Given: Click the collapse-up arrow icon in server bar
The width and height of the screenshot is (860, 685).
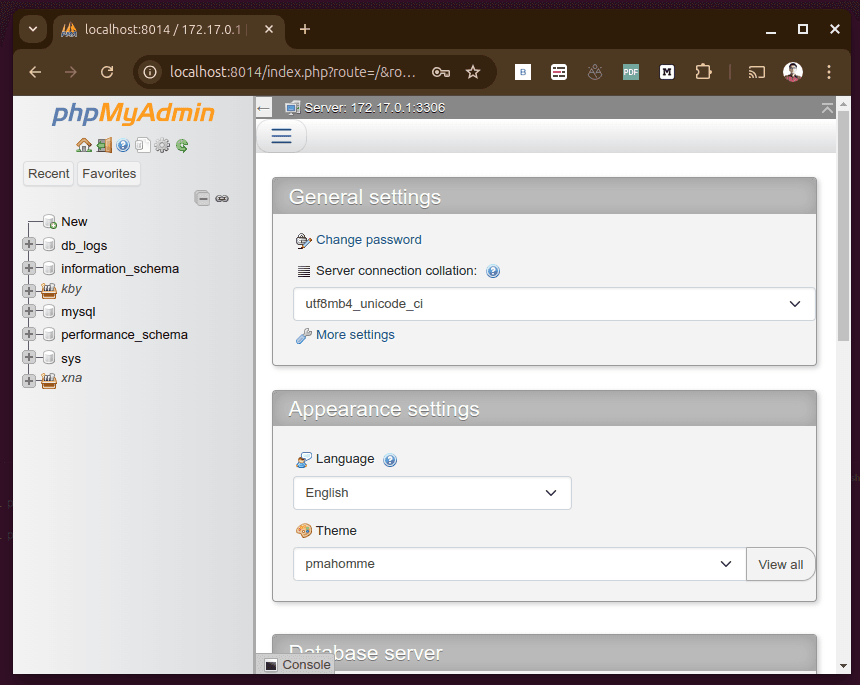Looking at the screenshot, I should [x=827, y=108].
